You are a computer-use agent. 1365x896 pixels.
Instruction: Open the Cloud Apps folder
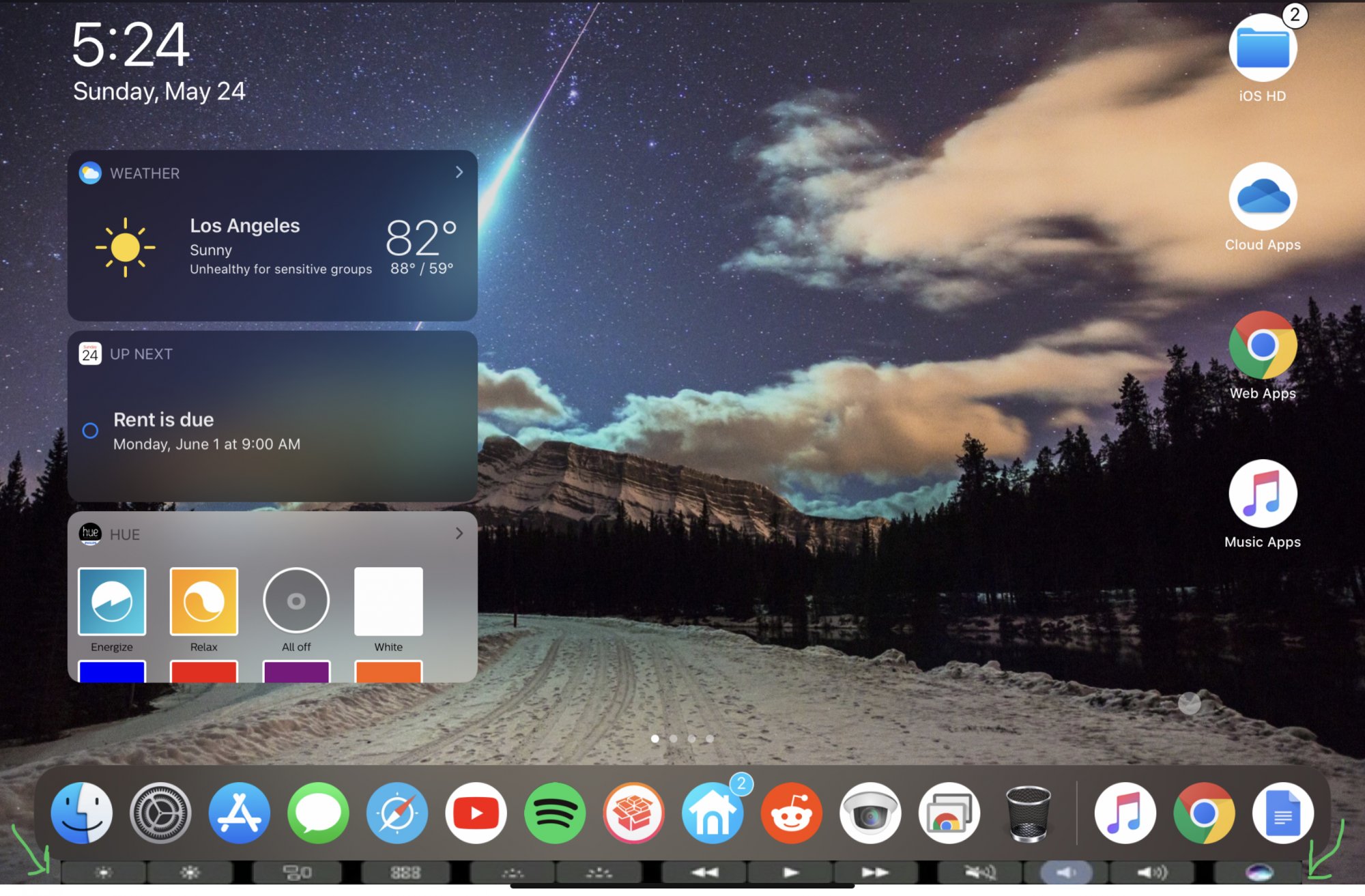(x=1263, y=197)
